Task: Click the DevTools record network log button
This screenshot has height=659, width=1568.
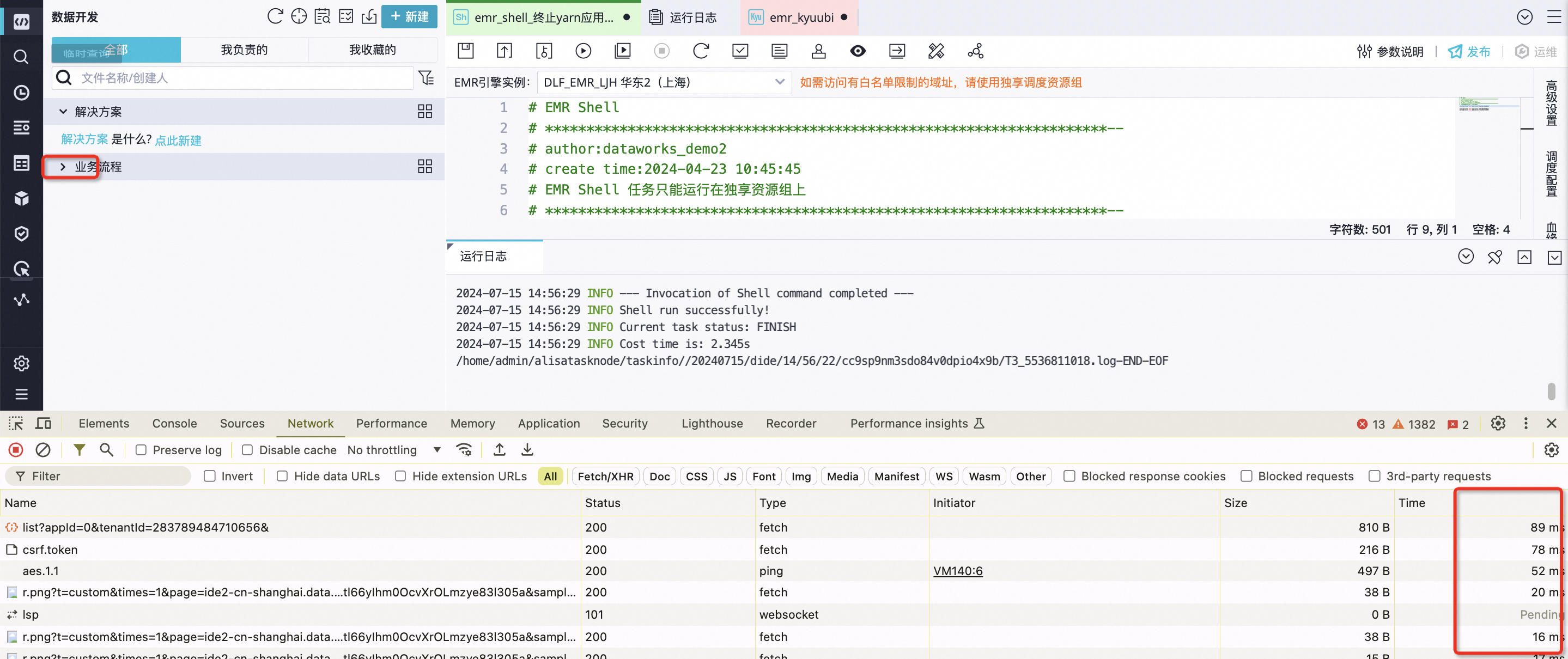Action: pos(16,450)
